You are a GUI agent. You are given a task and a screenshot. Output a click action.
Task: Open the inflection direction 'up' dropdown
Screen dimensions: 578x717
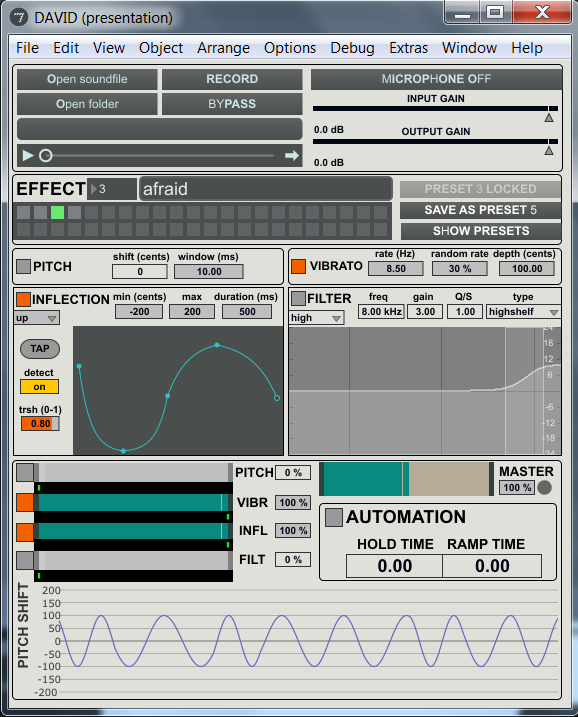point(37,318)
